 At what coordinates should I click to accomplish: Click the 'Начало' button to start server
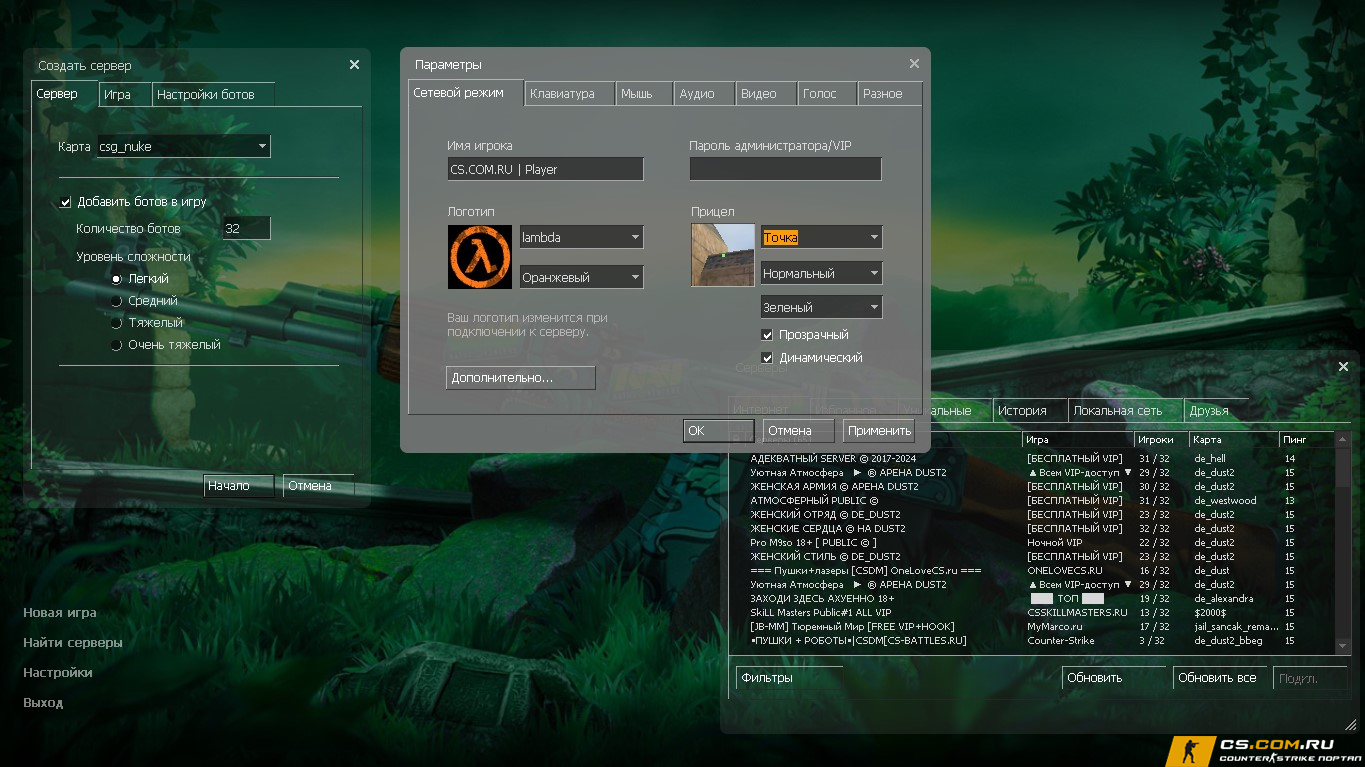click(x=240, y=486)
